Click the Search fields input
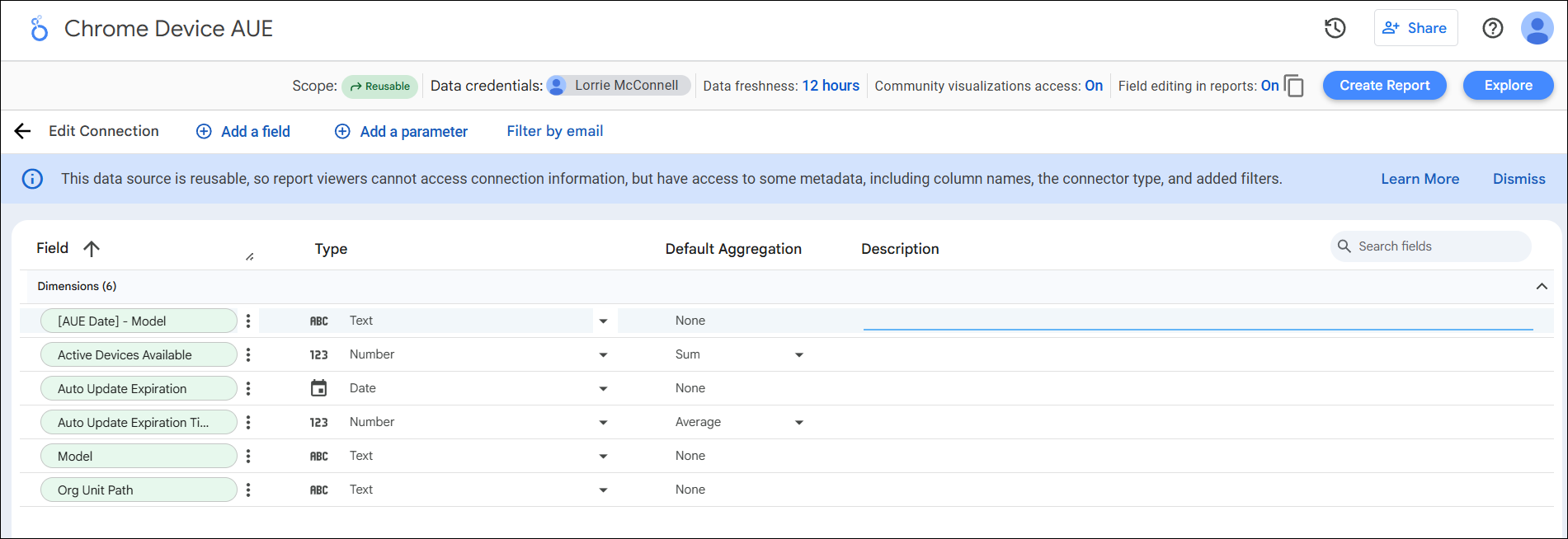The width and height of the screenshot is (1568, 539). click(x=1431, y=246)
